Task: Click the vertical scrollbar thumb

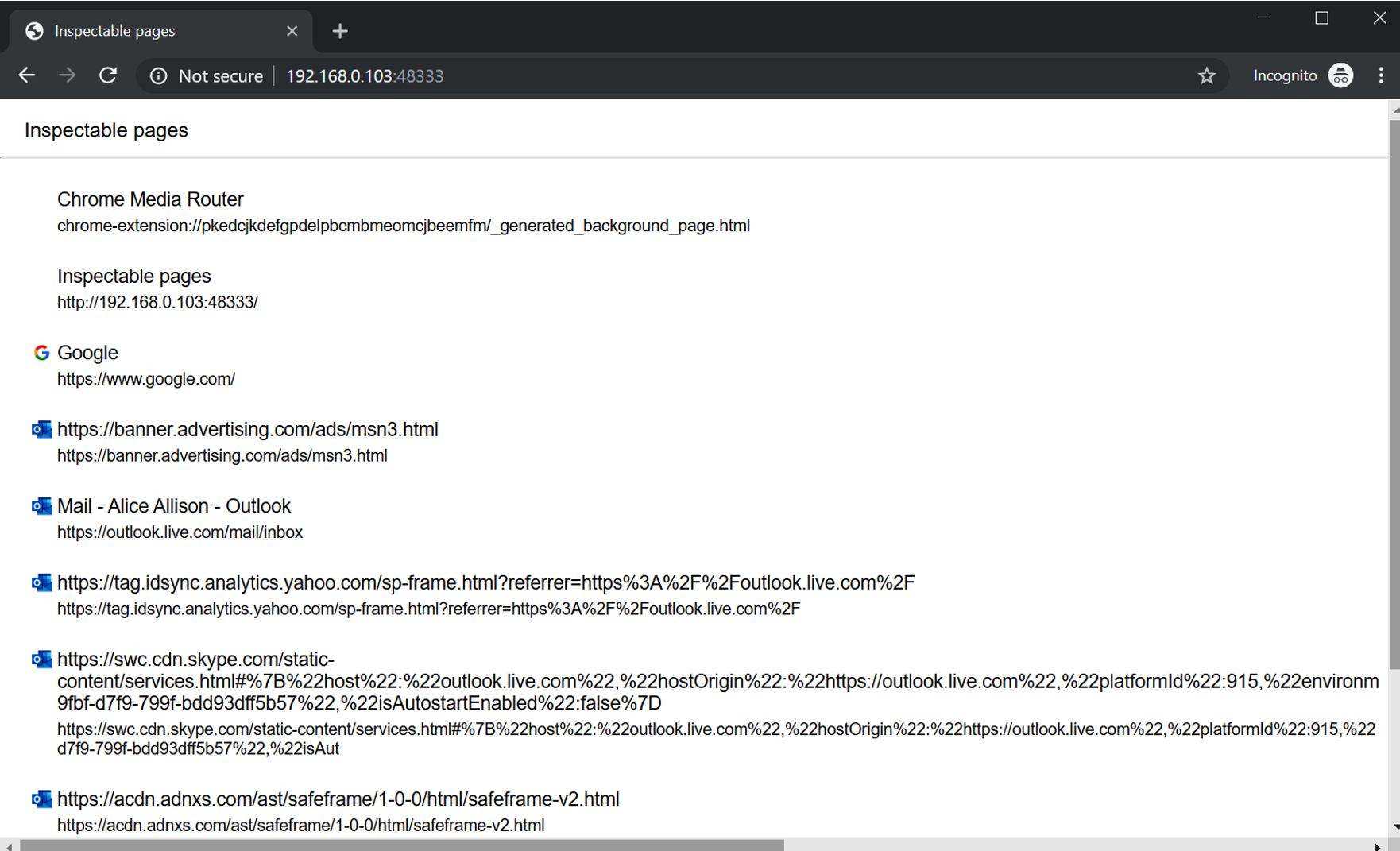Action: pyautogui.click(x=1394, y=393)
